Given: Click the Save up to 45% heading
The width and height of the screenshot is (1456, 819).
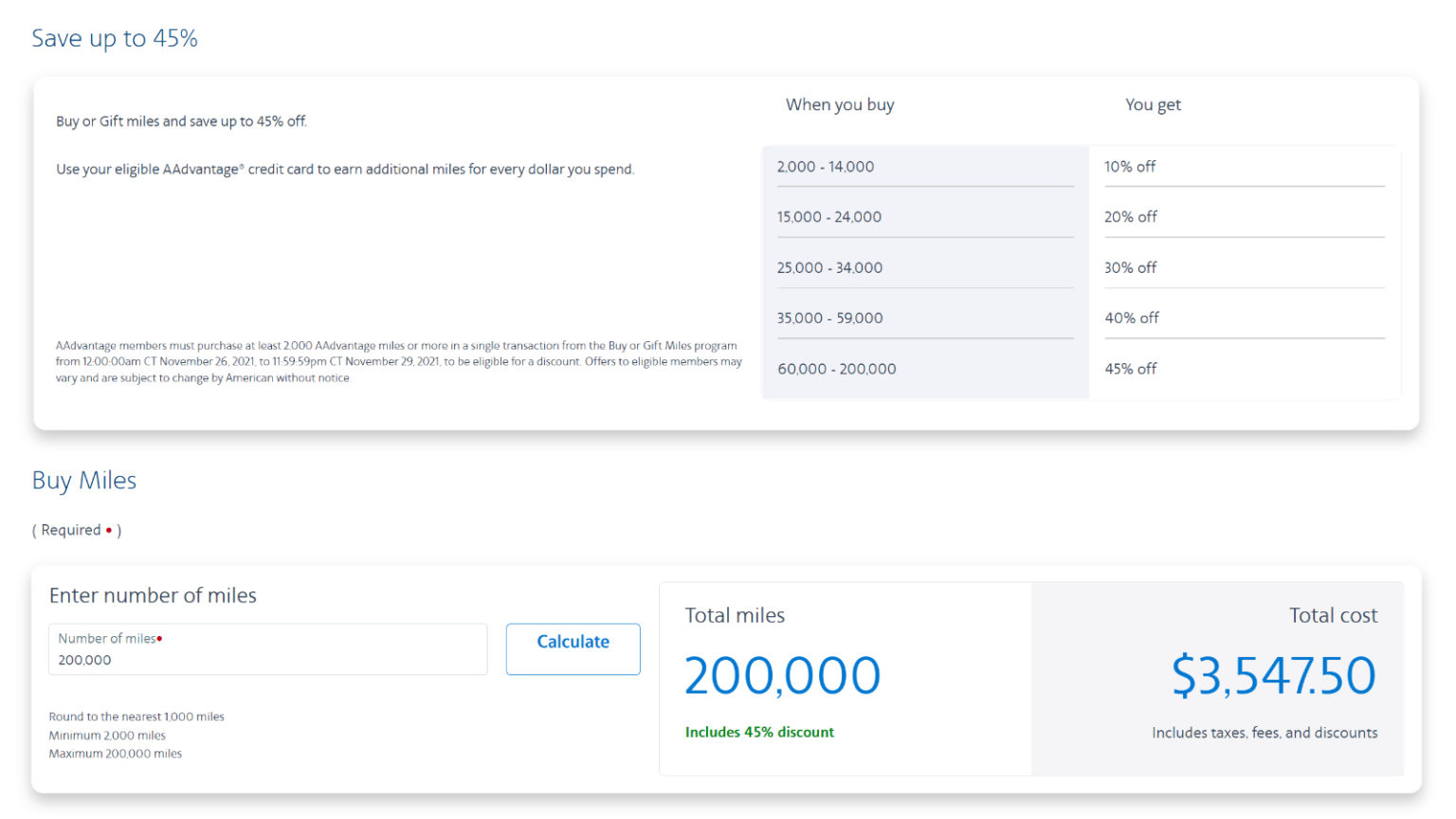Looking at the screenshot, I should click(115, 38).
